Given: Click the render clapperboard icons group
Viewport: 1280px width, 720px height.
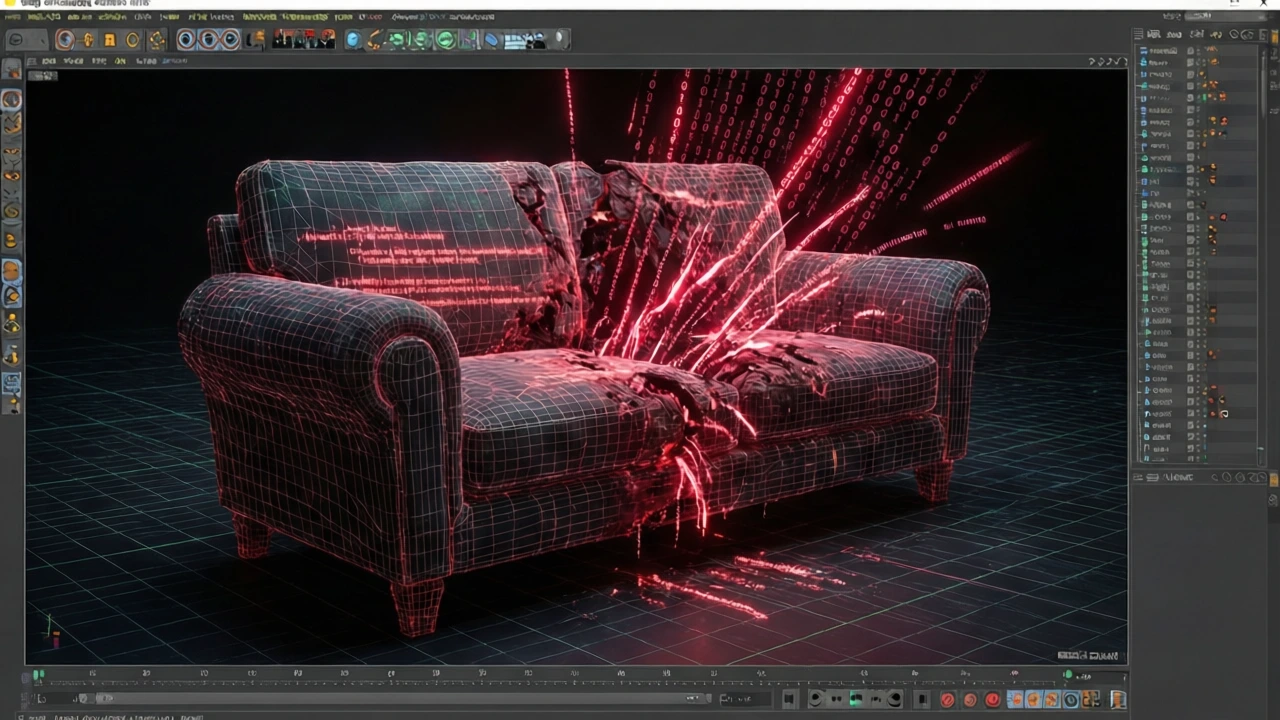Looking at the screenshot, I should pos(304,40).
